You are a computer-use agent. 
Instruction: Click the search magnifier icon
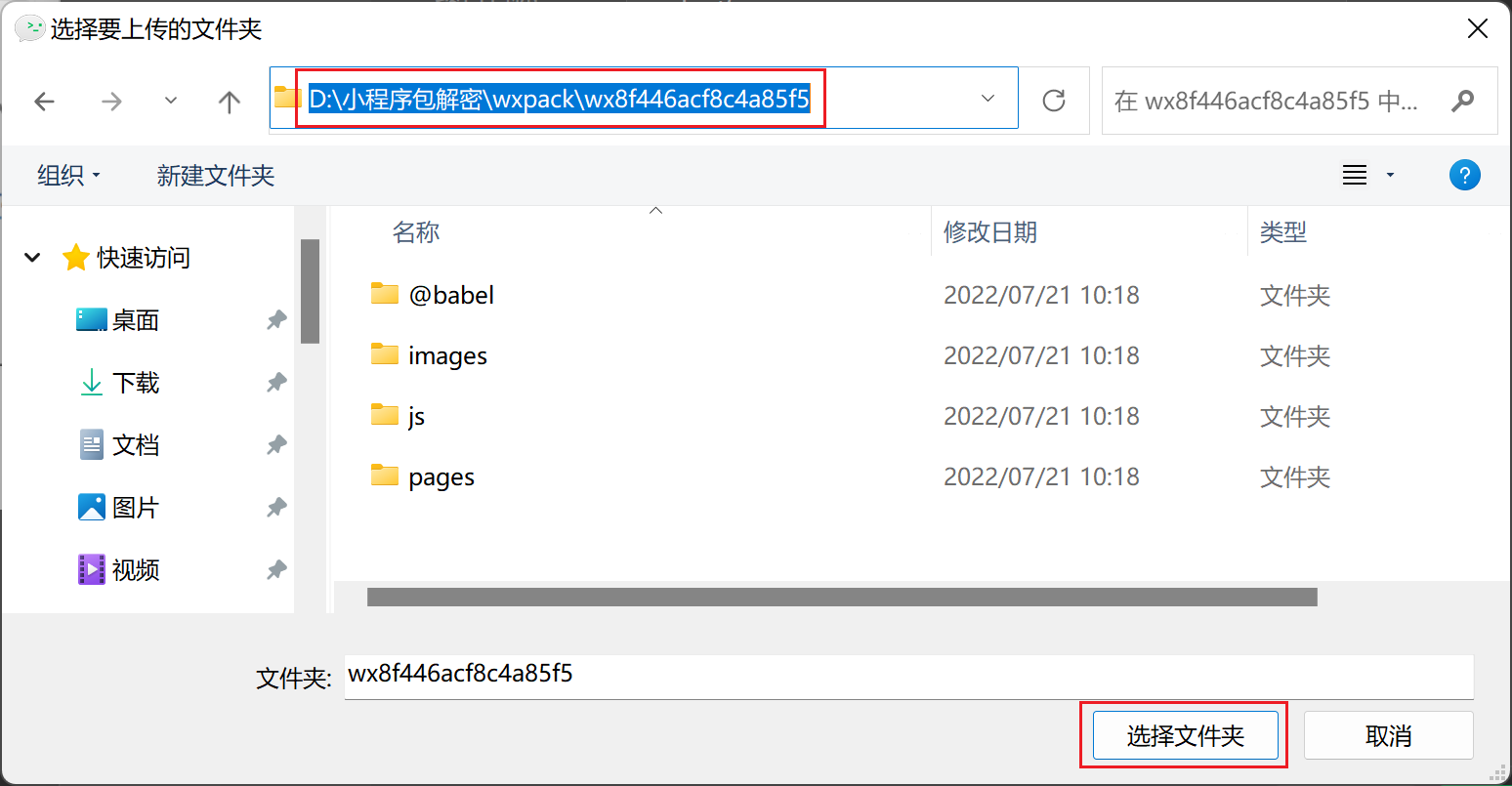1462,100
